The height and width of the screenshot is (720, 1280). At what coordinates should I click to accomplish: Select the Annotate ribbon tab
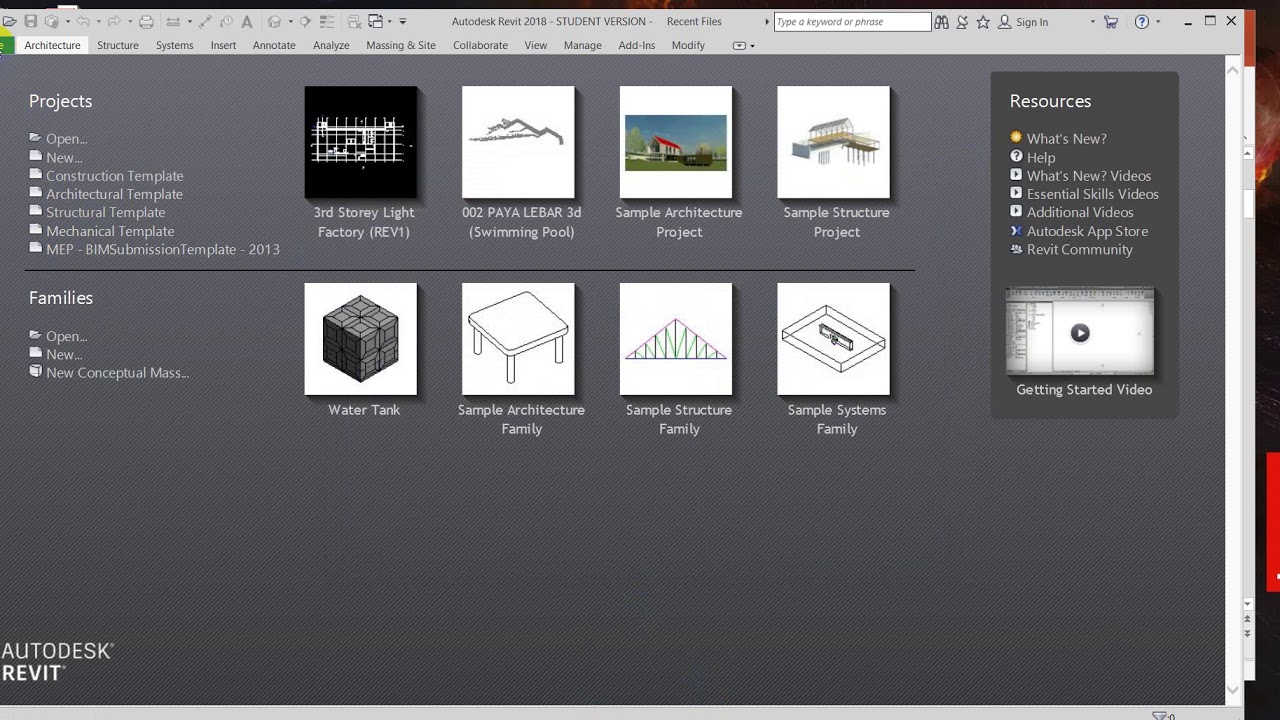tap(274, 45)
